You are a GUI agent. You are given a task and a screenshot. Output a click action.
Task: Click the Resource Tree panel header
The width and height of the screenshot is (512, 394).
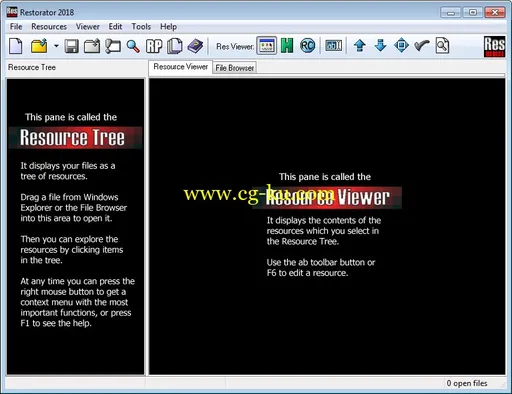(x=32, y=67)
